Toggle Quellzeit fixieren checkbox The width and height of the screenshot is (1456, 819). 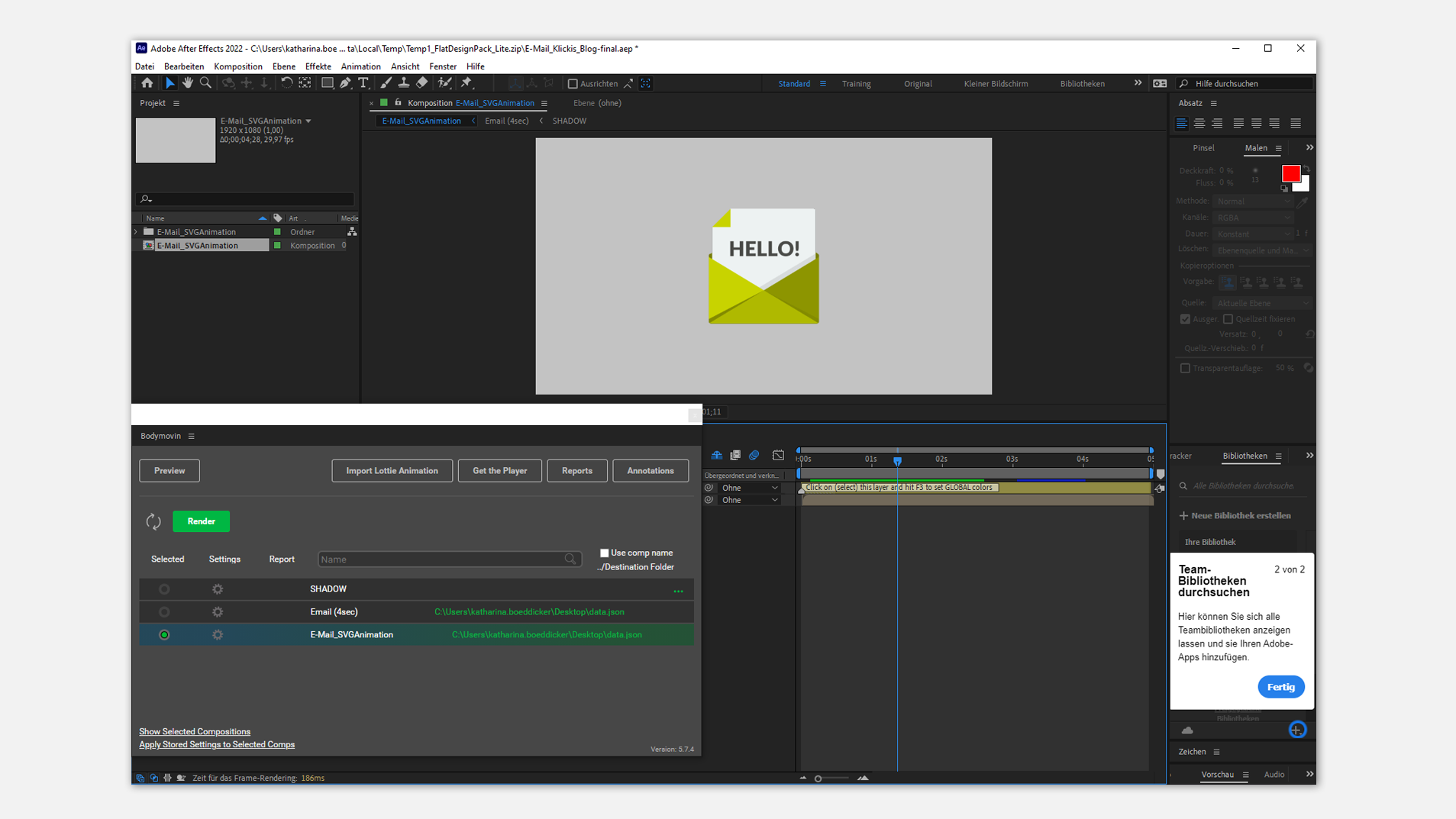click(x=1228, y=319)
